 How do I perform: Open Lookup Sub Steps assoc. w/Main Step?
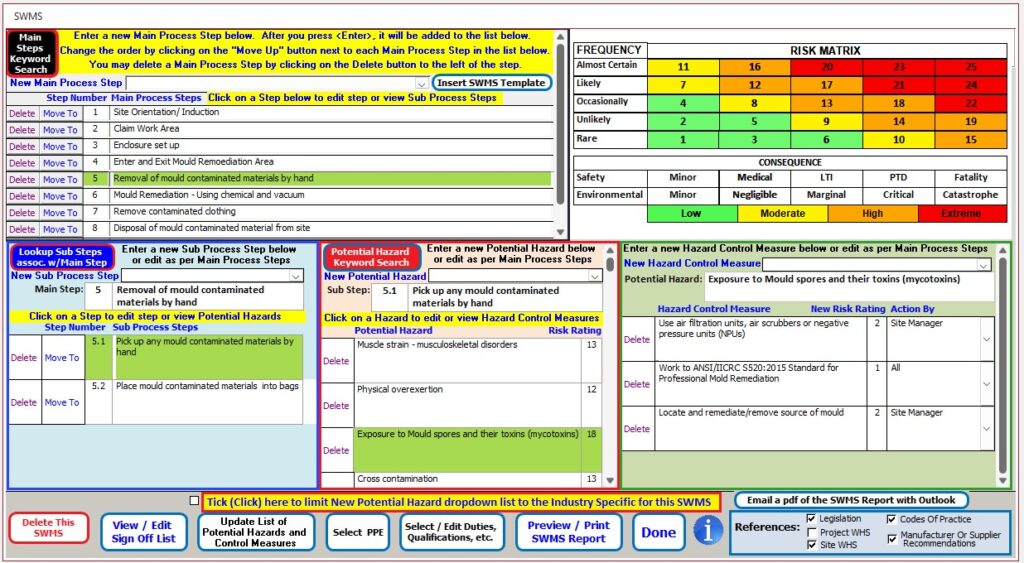pos(62,256)
